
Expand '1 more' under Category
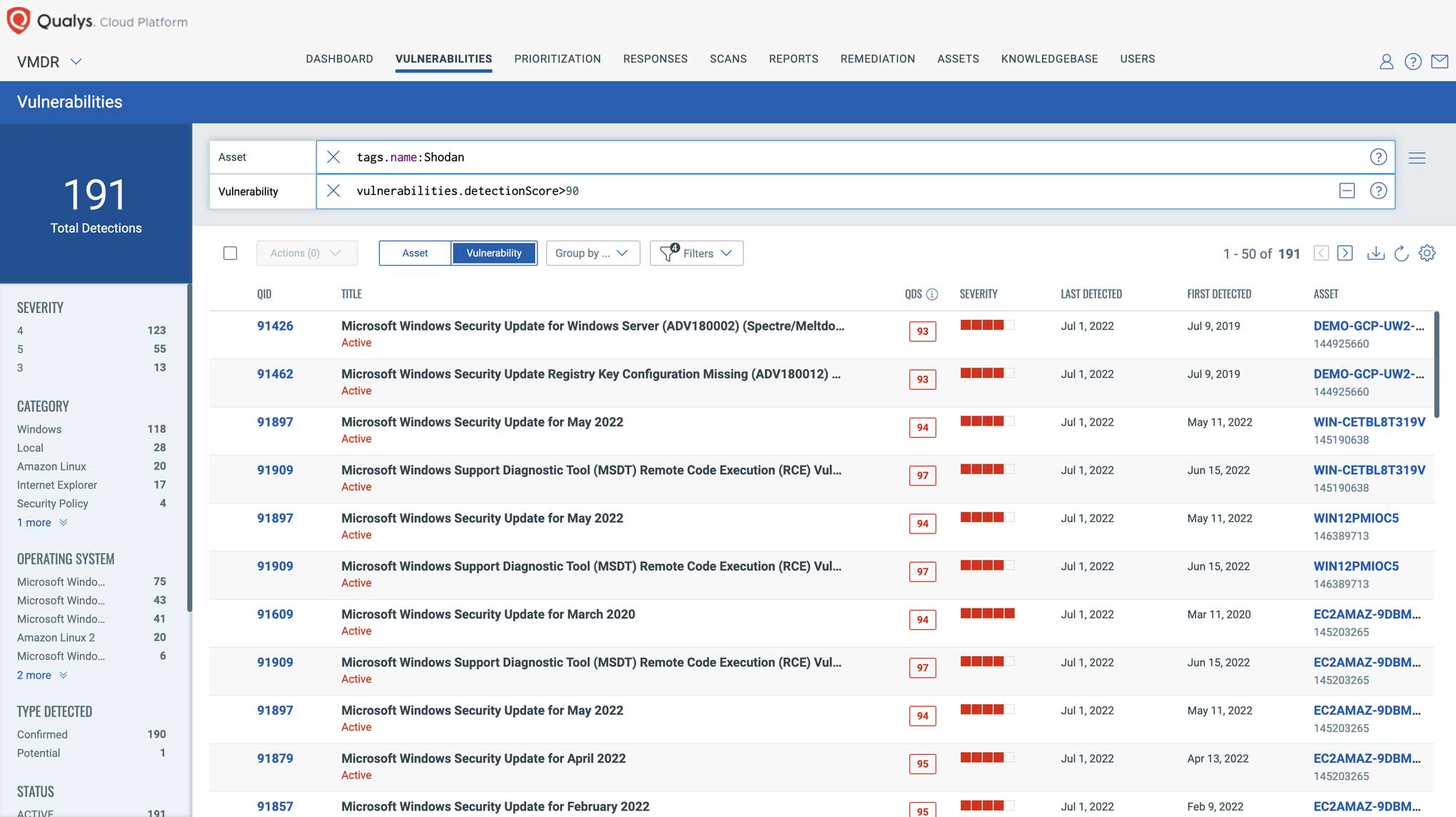point(41,523)
